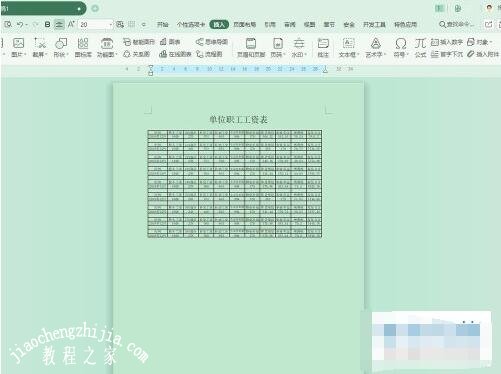Click the right indent marker on ruler

coord(325,69)
